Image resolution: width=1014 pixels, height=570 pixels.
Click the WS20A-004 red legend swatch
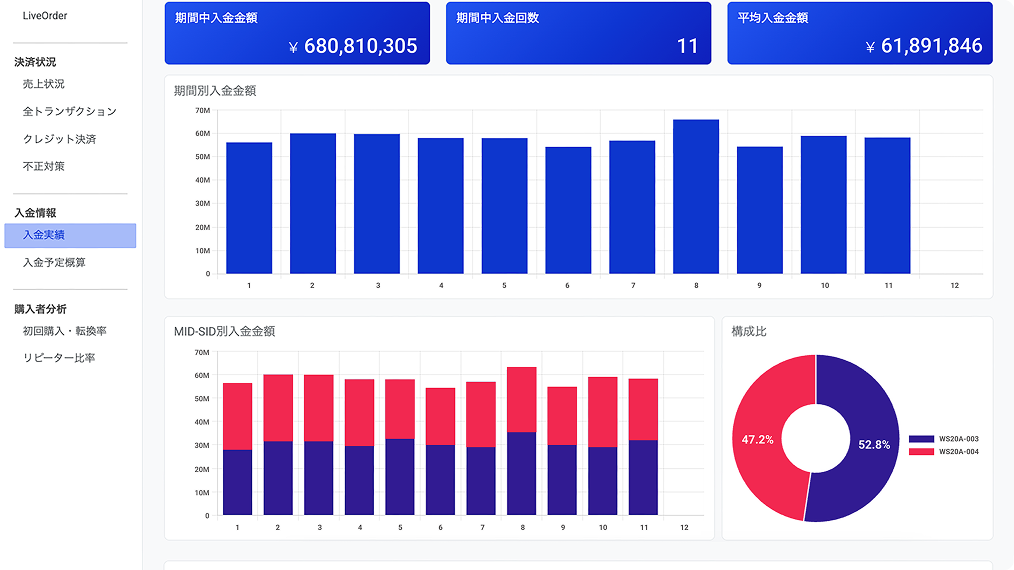click(x=920, y=452)
